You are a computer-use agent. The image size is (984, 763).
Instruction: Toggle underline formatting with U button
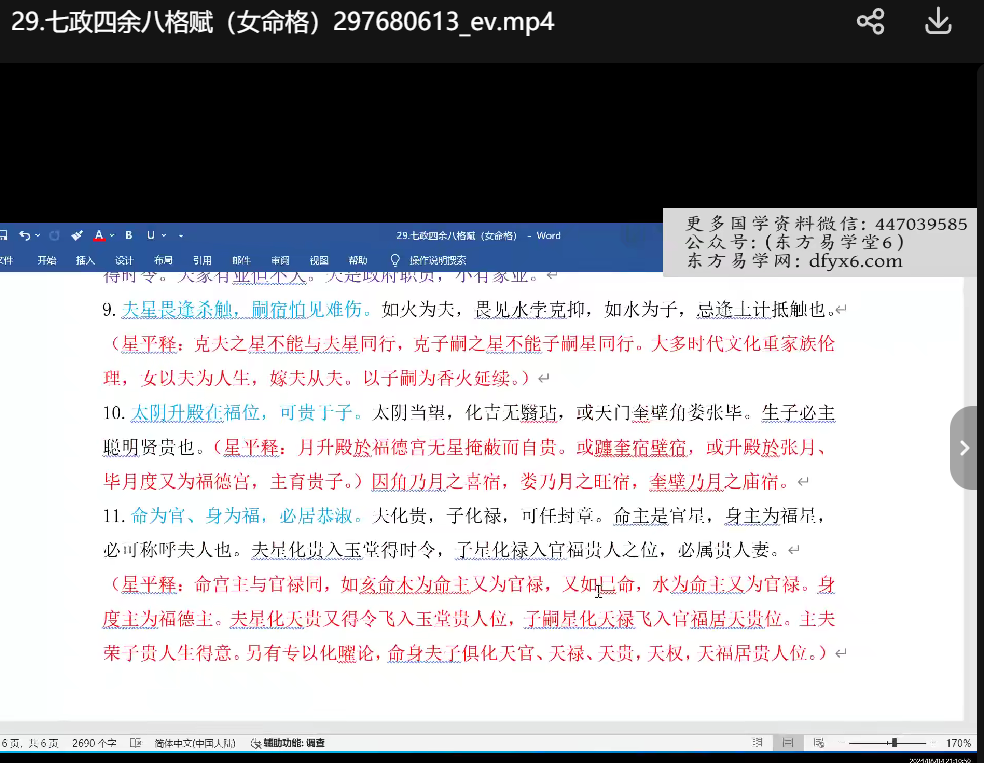pos(151,236)
